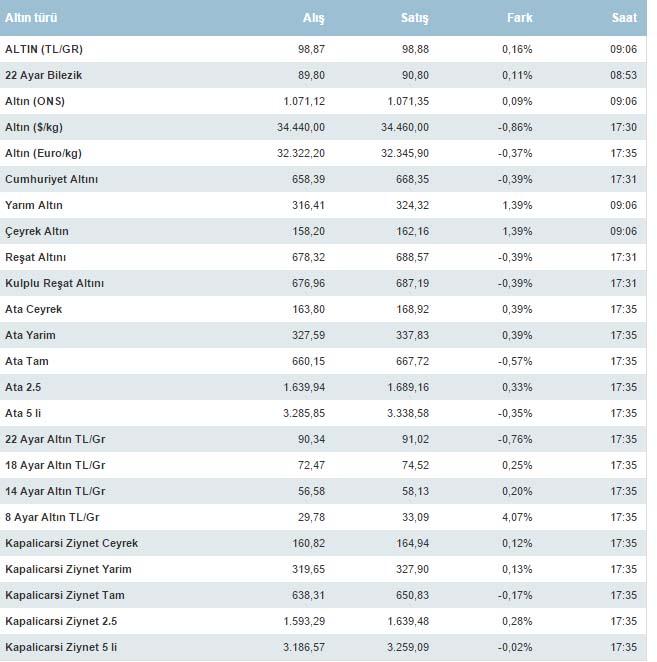Click the "Çeyrek Altın" row name

click(x=37, y=231)
